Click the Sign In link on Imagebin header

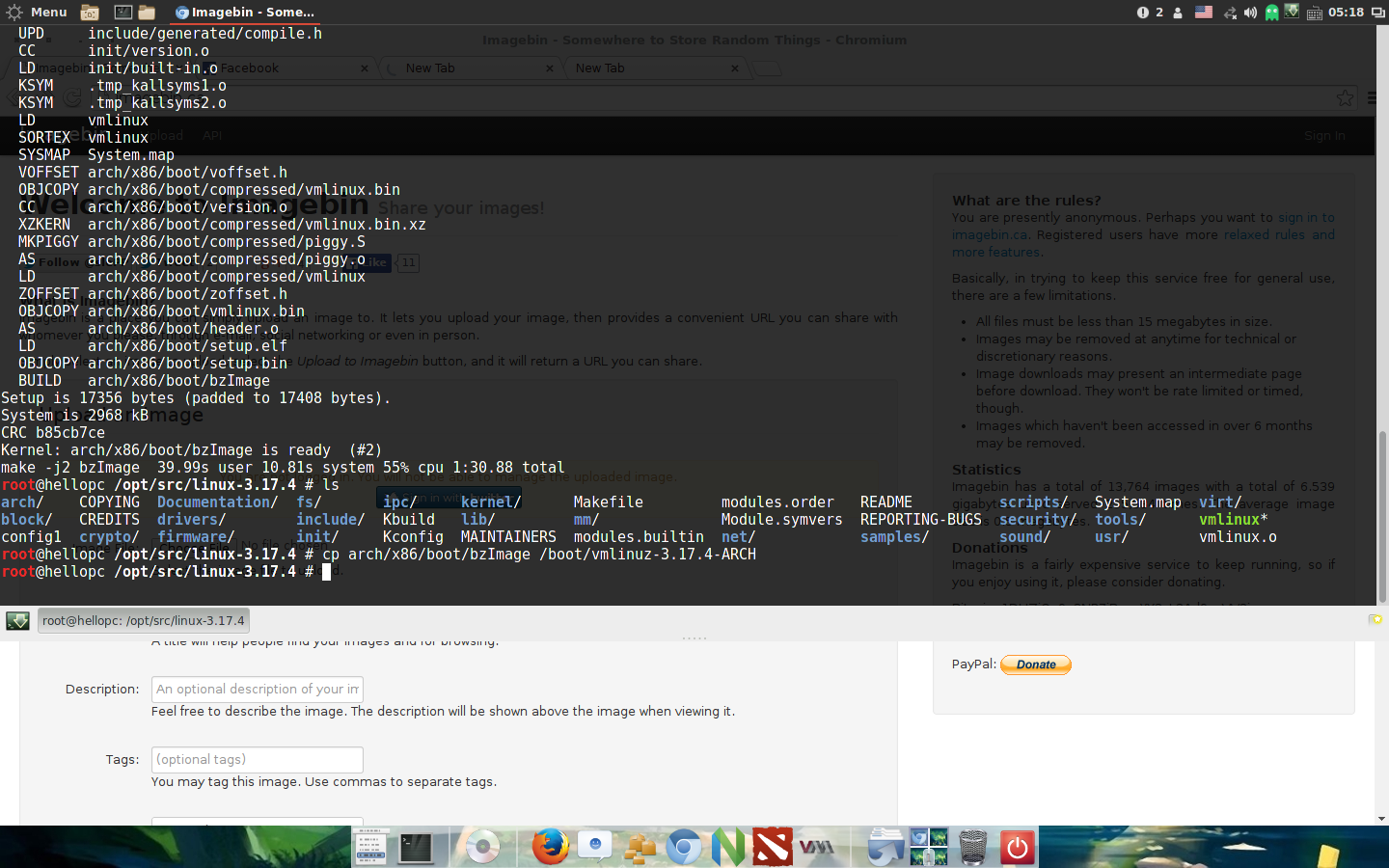(x=1324, y=136)
